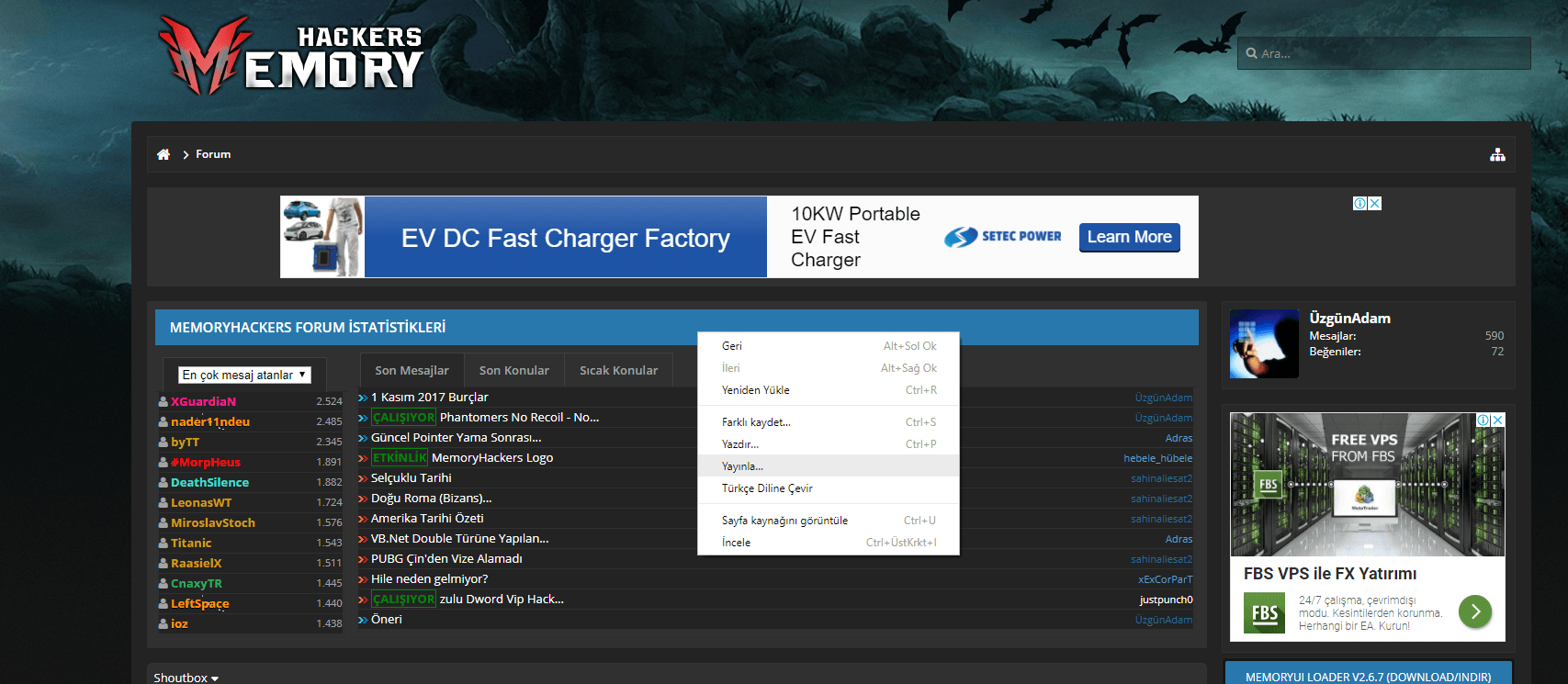Click the green arrow on FBS ad

point(1475,611)
